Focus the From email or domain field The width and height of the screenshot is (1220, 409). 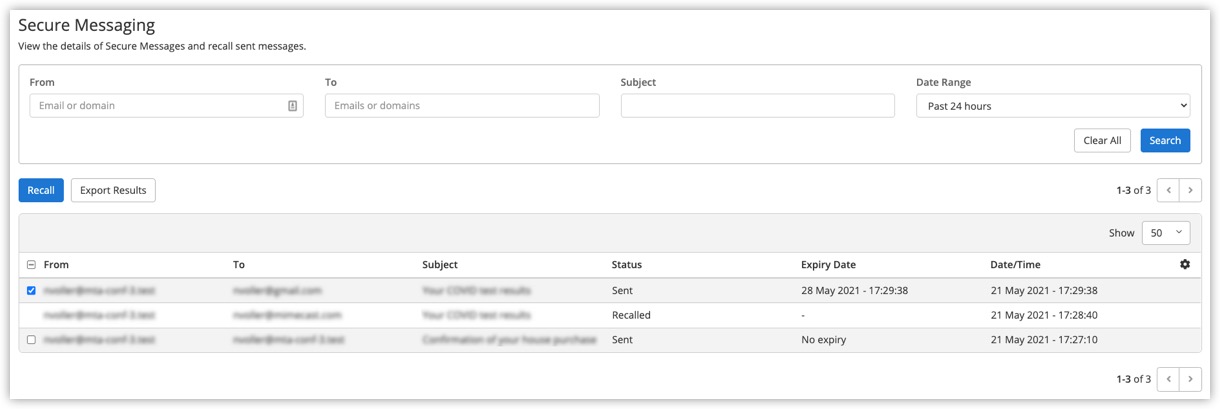point(166,106)
